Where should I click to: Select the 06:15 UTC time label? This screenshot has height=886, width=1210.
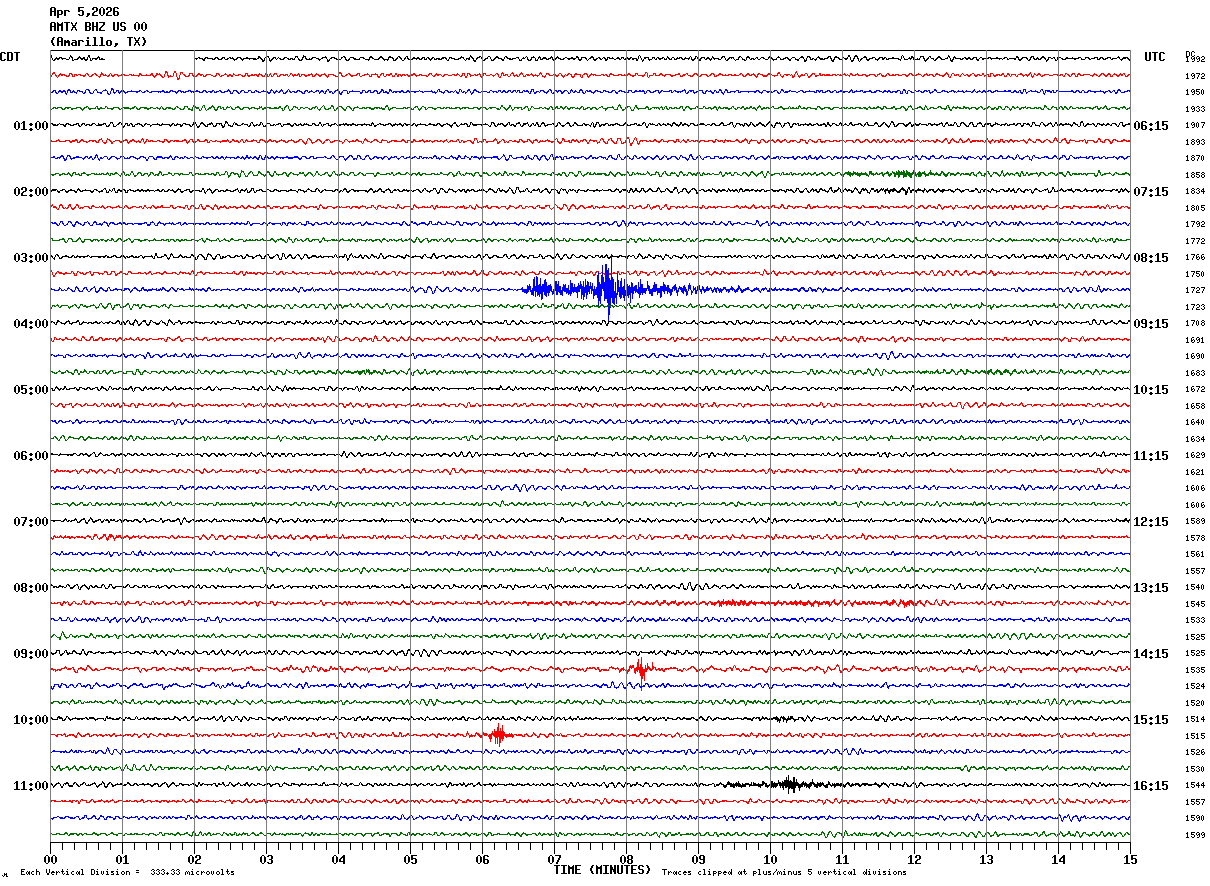[x=1150, y=126]
